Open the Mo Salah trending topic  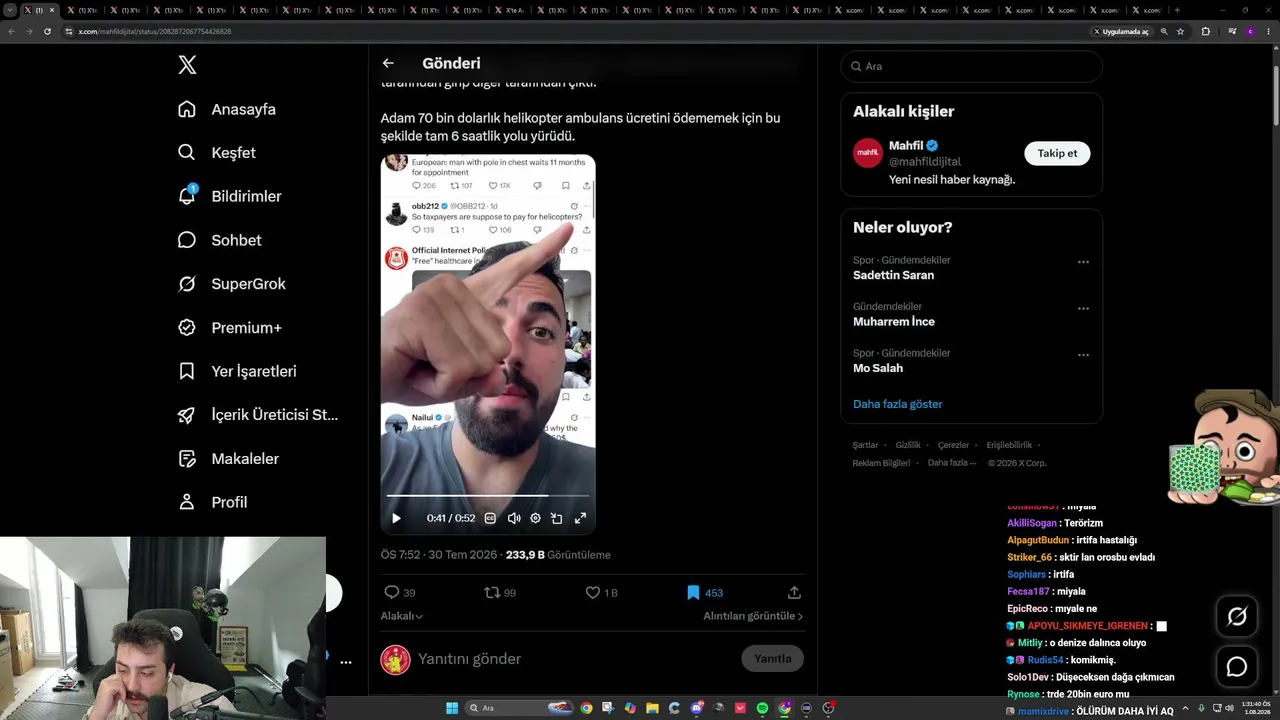[x=878, y=368]
